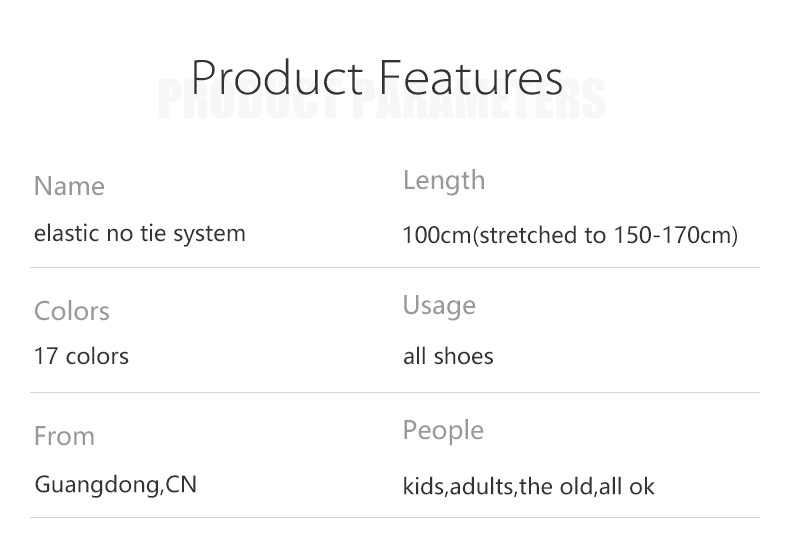
Task: Click the "elastic no tie system" value
Action: (x=139, y=234)
